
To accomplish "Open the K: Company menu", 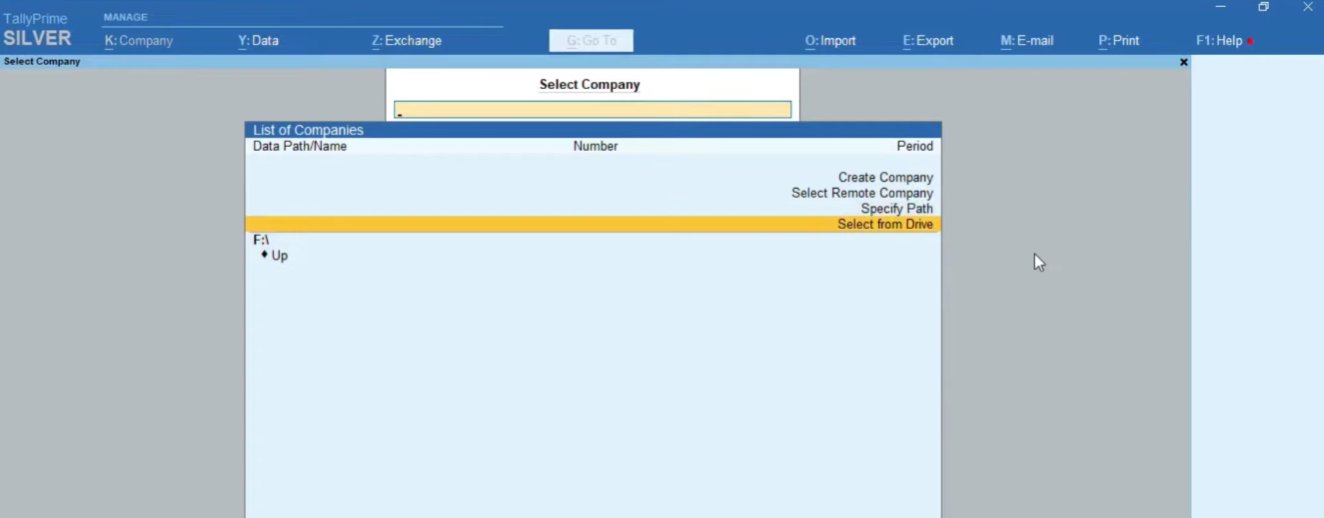I will pyautogui.click(x=139, y=41).
